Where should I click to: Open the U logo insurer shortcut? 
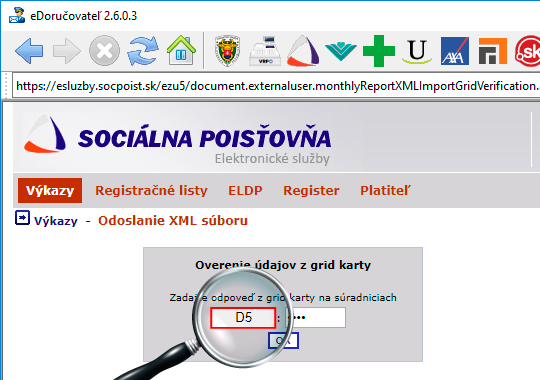(417, 52)
